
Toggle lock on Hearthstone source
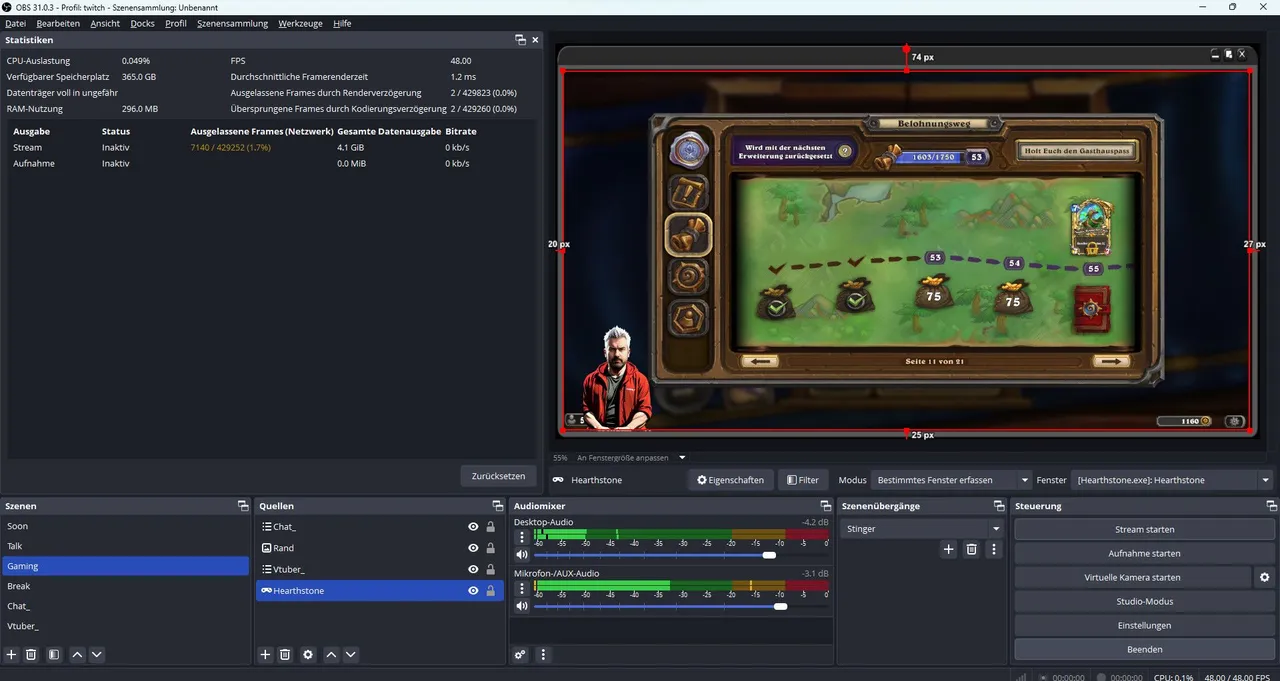[490, 591]
